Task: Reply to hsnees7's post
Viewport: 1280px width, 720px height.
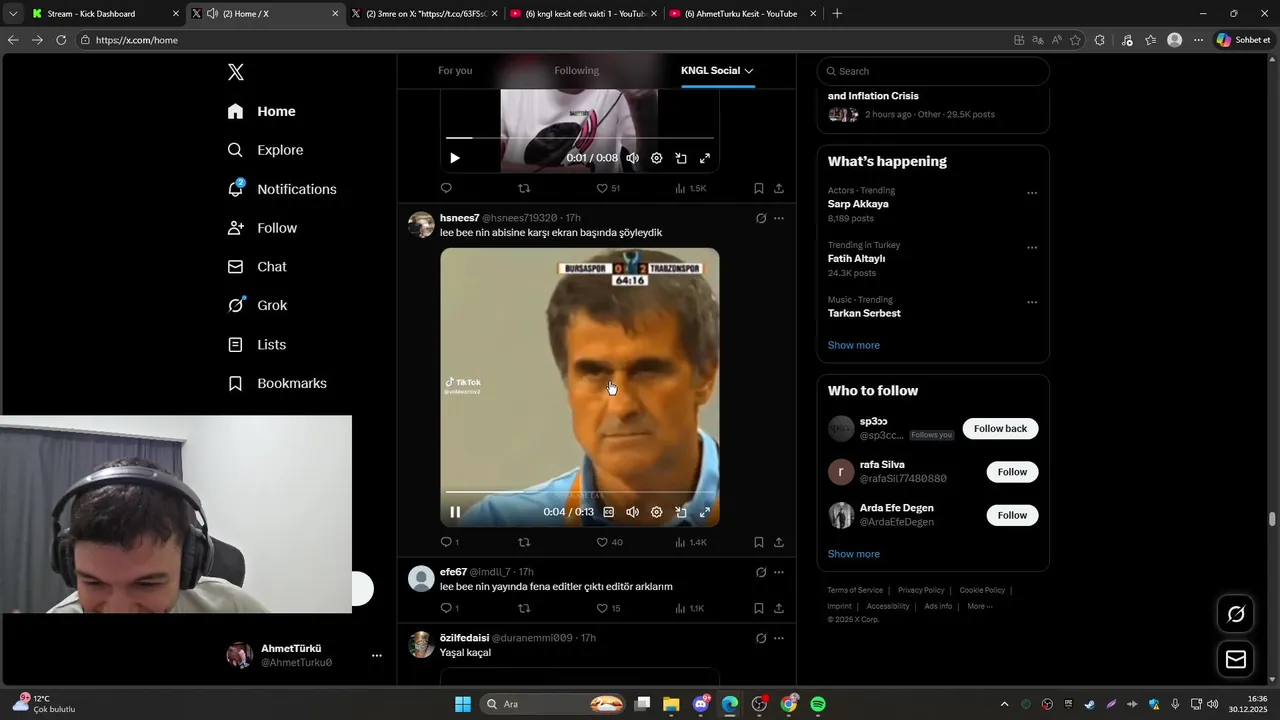Action: 446,542
